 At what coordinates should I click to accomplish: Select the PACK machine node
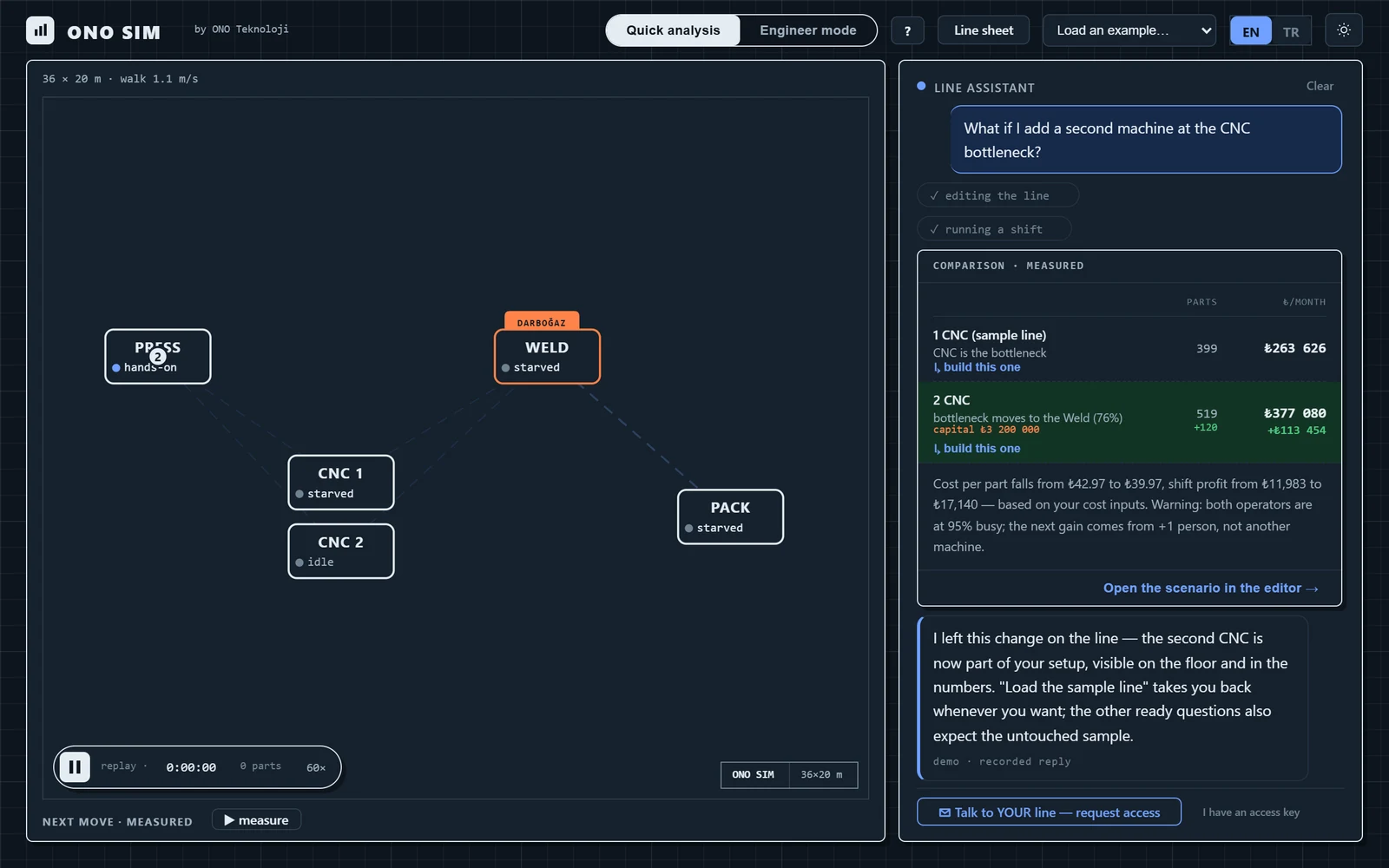click(730, 516)
